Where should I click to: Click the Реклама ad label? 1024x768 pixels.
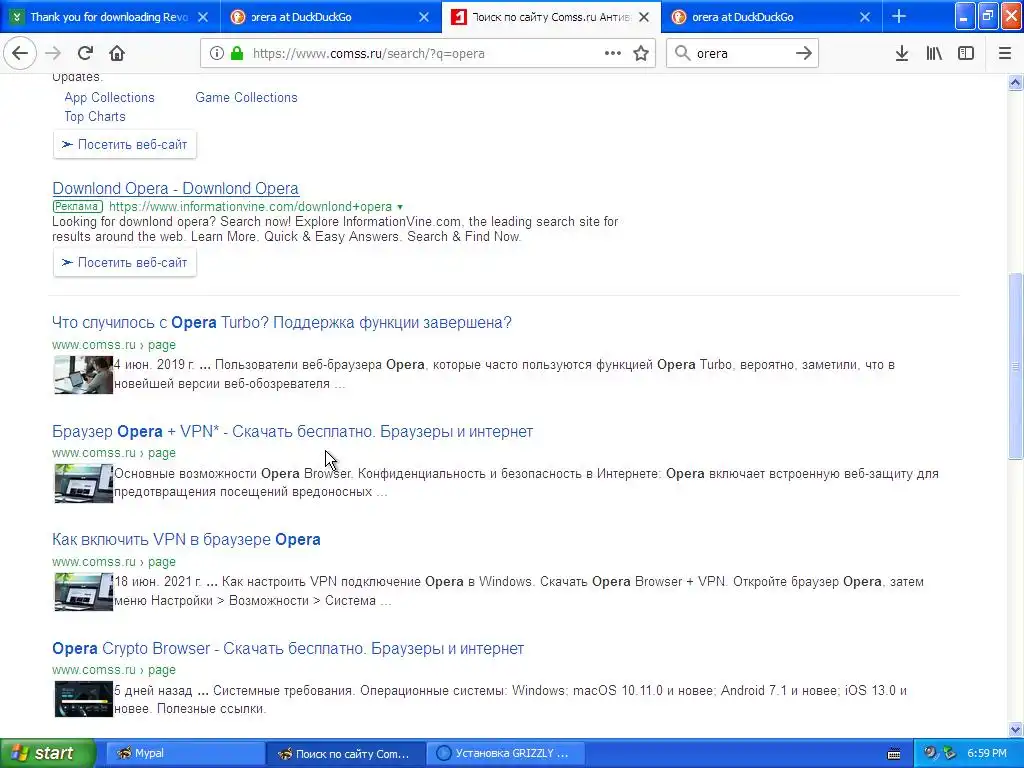coord(77,206)
